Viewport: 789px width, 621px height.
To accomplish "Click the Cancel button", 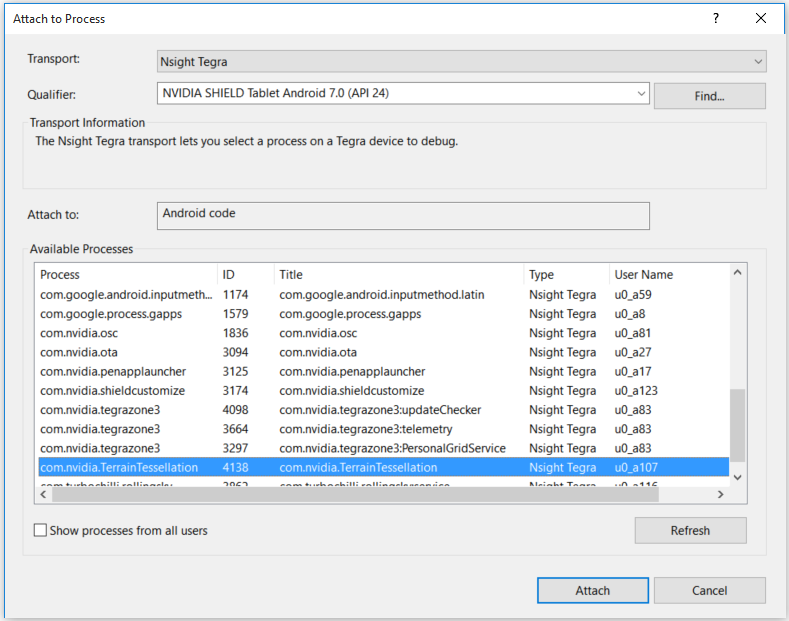I will (709, 590).
